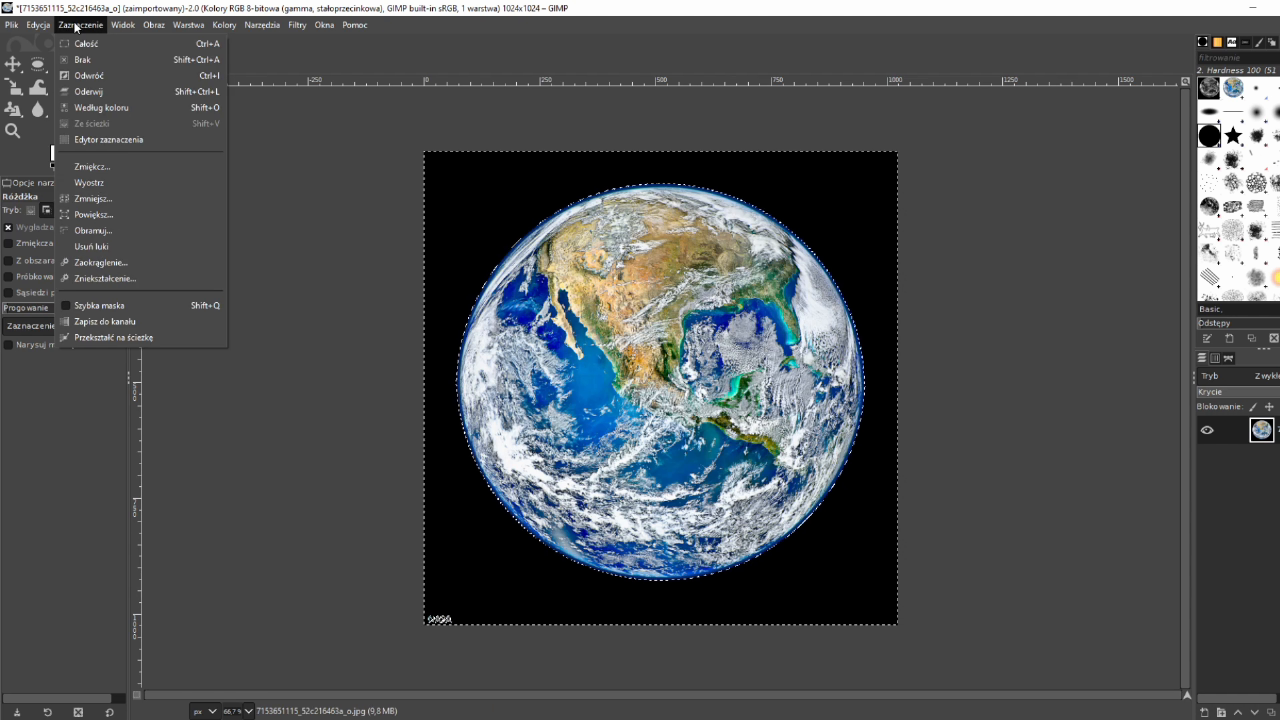1280x720 pixels.
Task: Select the Move tool in toolbox
Action: [x=13, y=64]
